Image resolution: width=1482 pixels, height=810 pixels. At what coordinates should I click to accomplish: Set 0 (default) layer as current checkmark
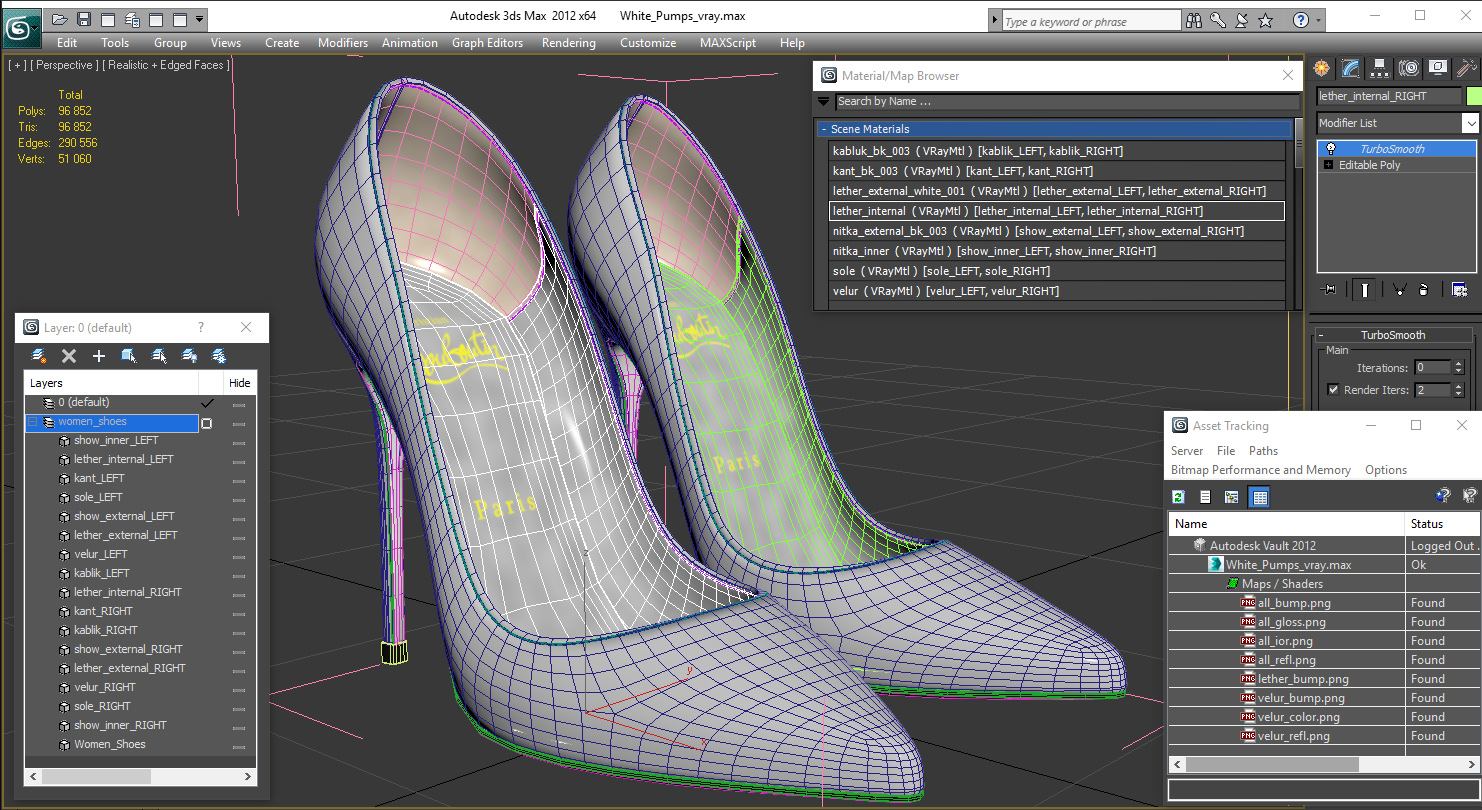pyautogui.click(x=208, y=402)
